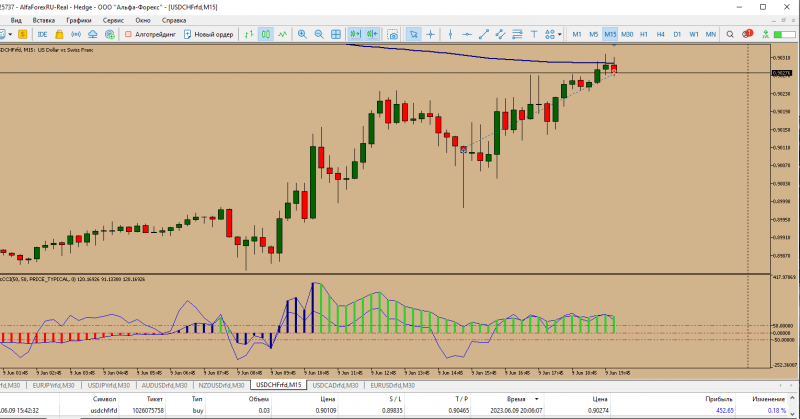
Task: Click profit value 452.65
Action: click(724, 410)
